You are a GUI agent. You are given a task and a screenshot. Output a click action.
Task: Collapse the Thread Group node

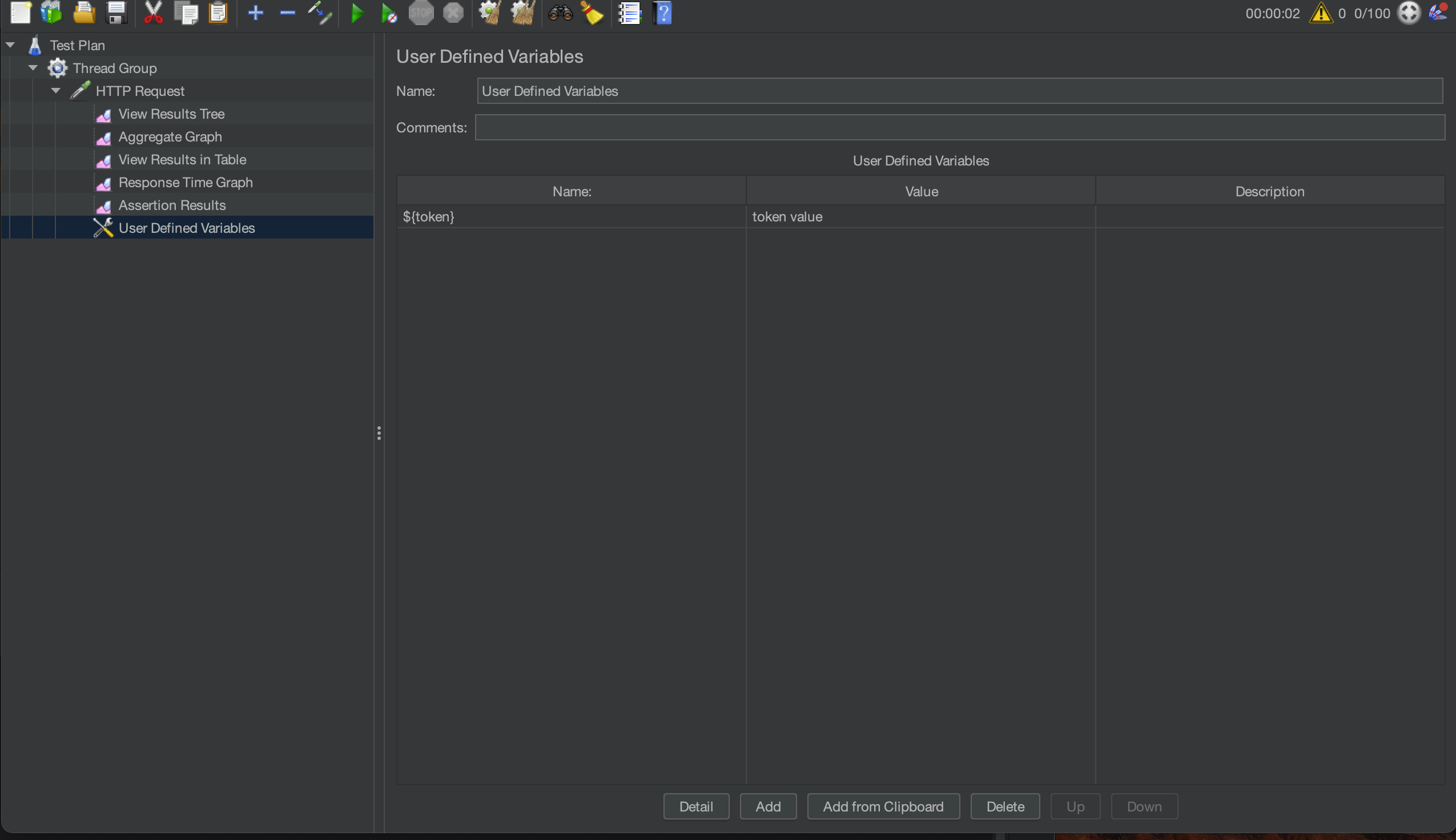[33, 68]
